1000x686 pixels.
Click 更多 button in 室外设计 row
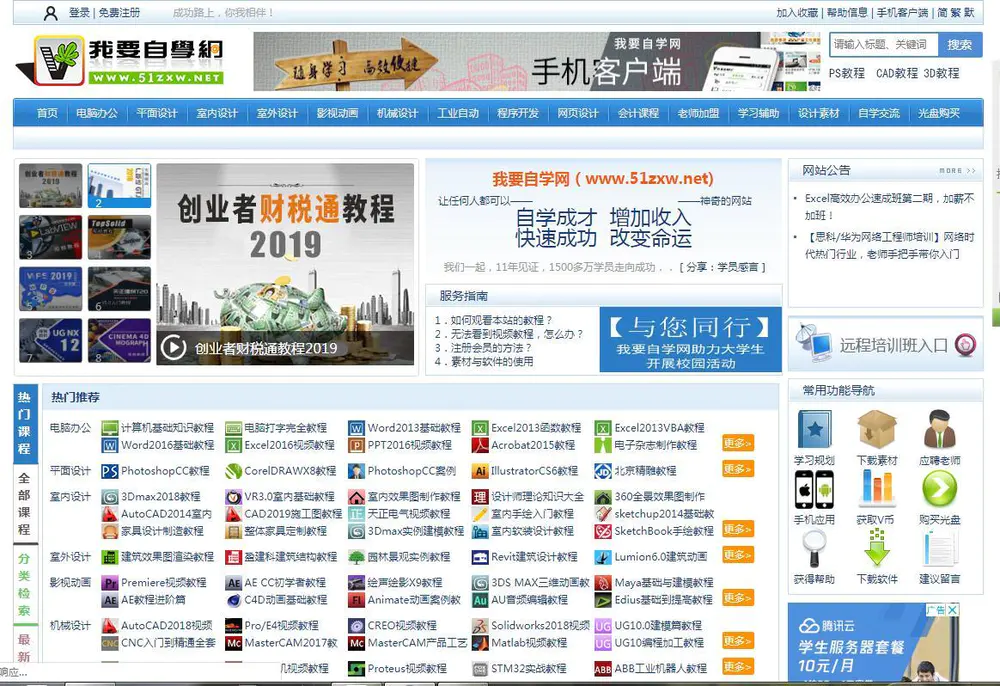(738, 555)
